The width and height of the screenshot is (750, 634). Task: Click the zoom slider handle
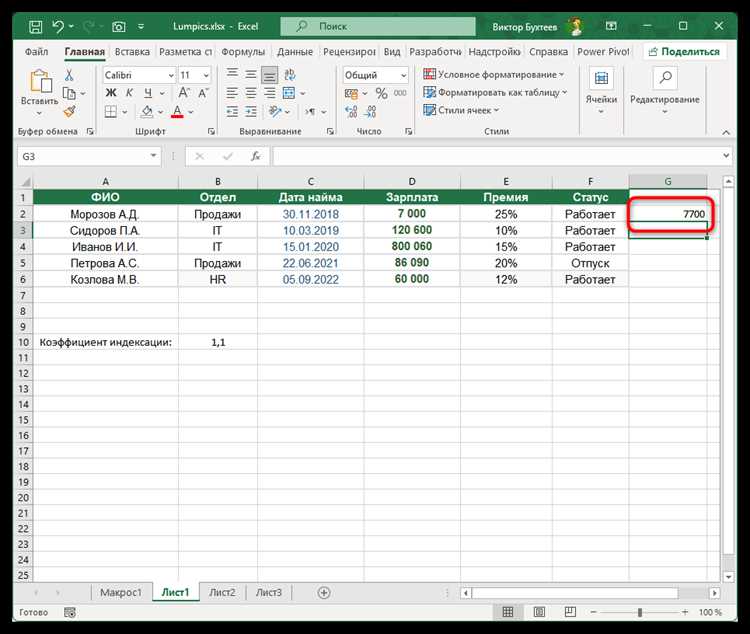point(640,612)
